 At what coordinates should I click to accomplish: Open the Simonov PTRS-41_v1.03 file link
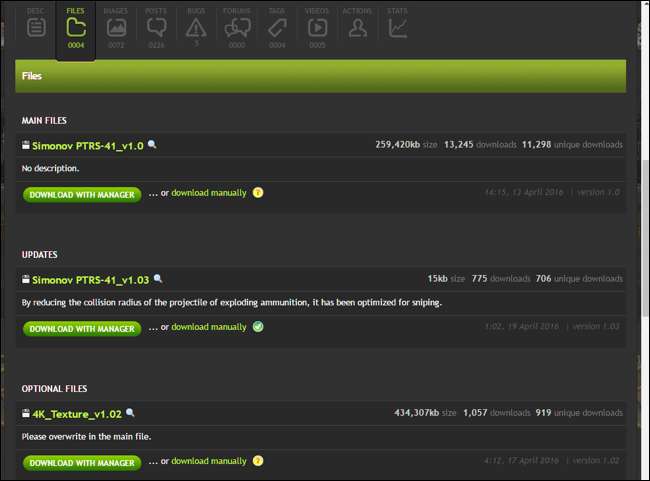90,280
